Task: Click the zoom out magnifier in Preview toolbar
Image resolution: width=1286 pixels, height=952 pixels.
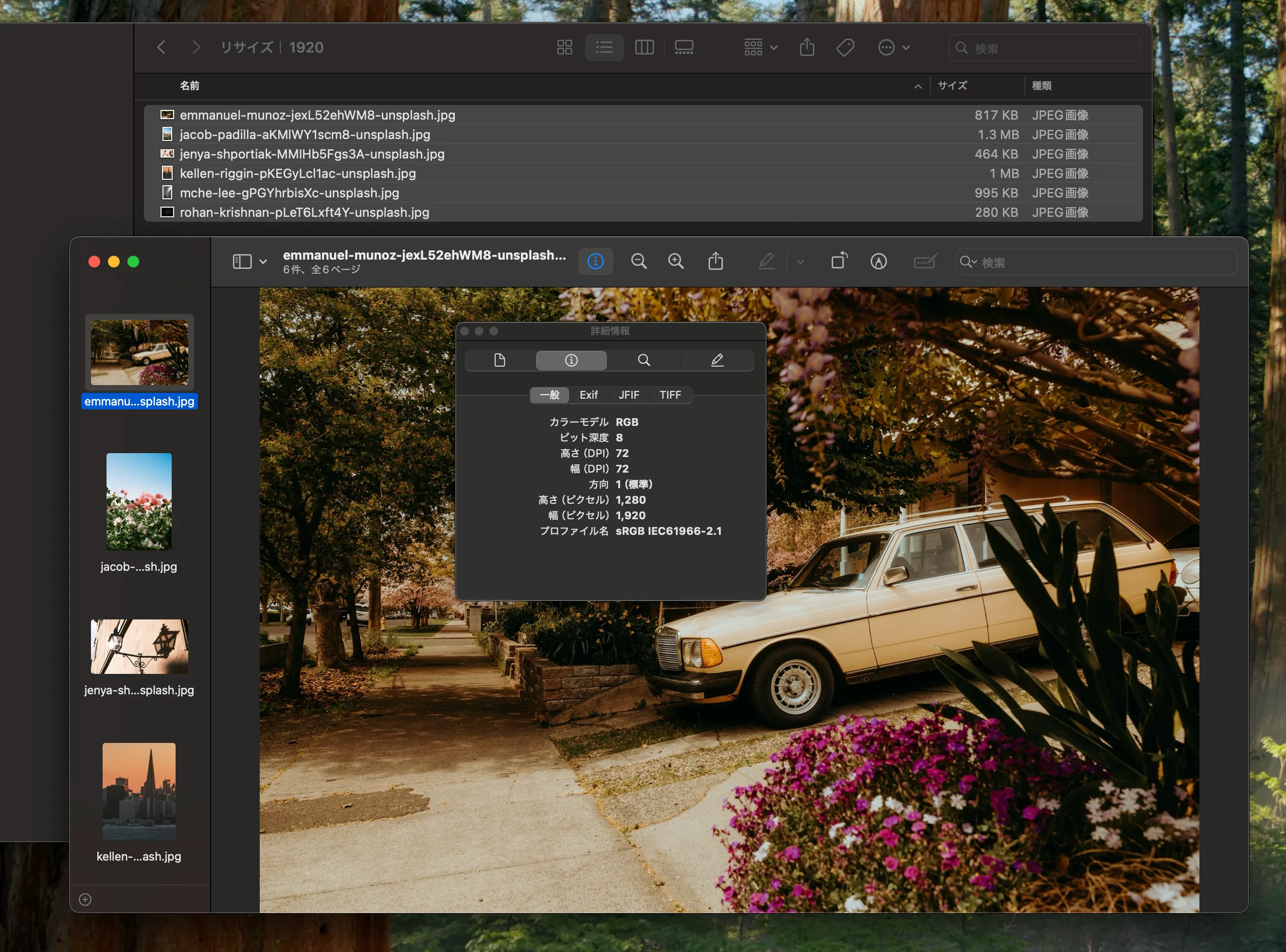Action: click(638, 262)
